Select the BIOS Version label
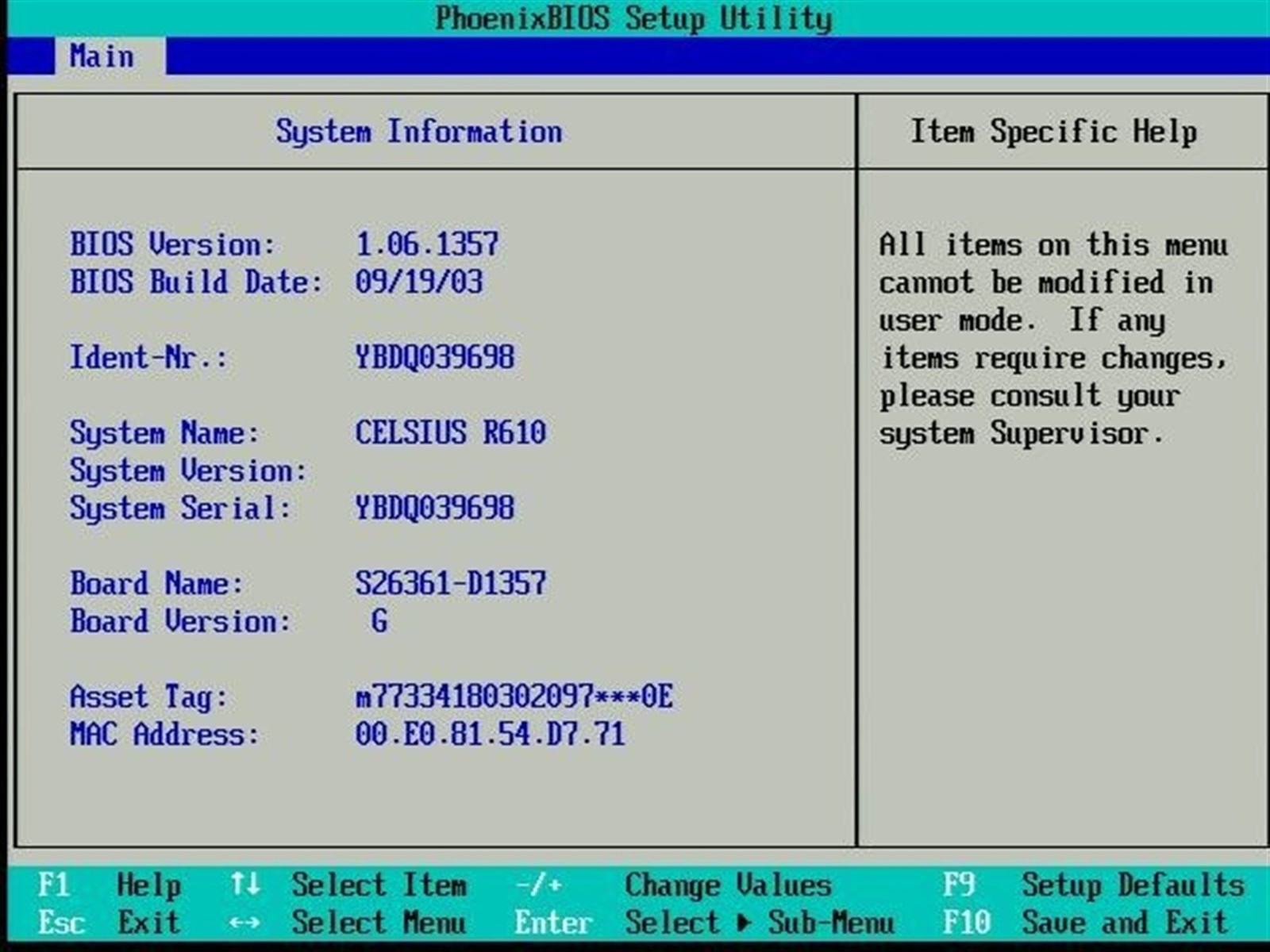The width and height of the screenshot is (1270, 952). 172,244
